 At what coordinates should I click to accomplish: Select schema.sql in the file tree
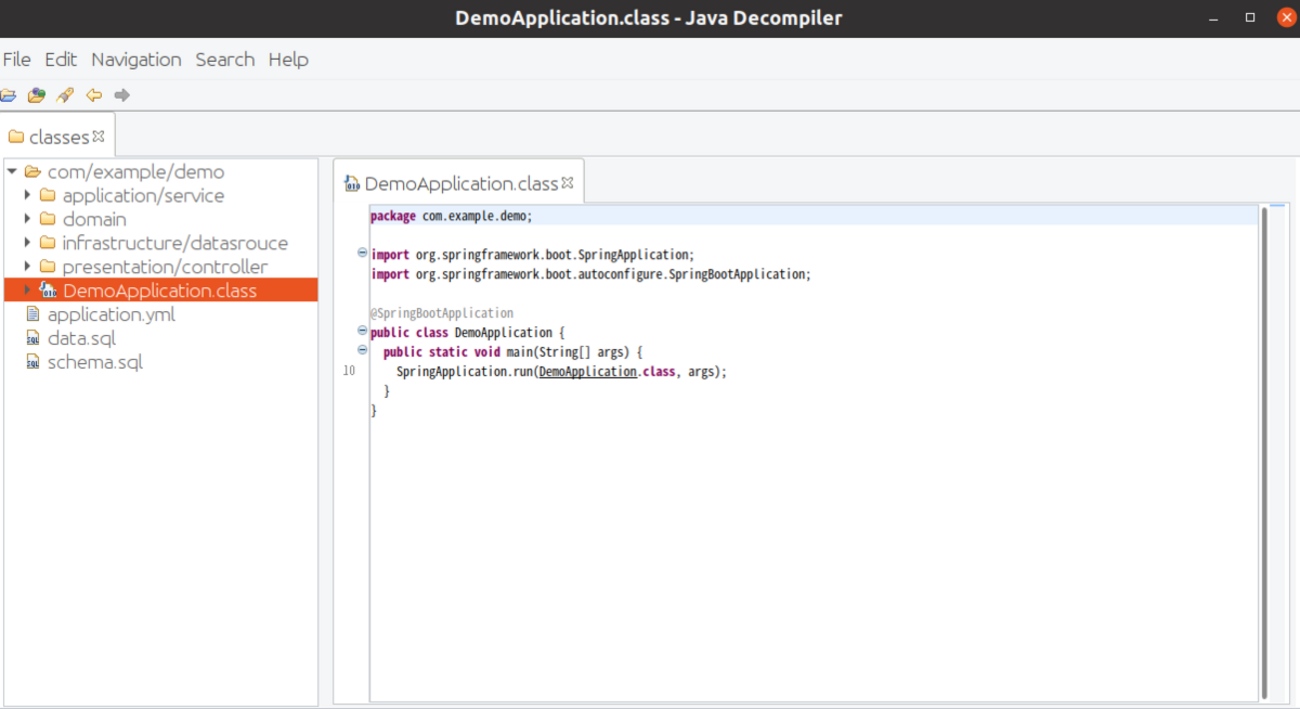point(95,362)
